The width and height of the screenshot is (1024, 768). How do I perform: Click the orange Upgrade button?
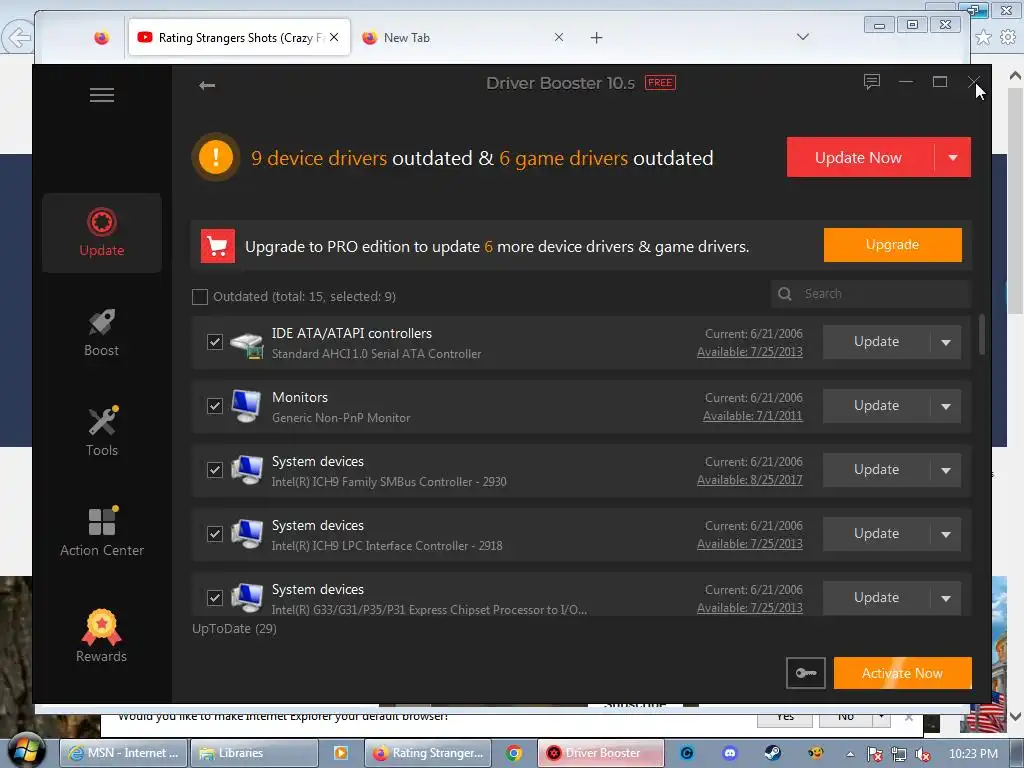[893, 245]
